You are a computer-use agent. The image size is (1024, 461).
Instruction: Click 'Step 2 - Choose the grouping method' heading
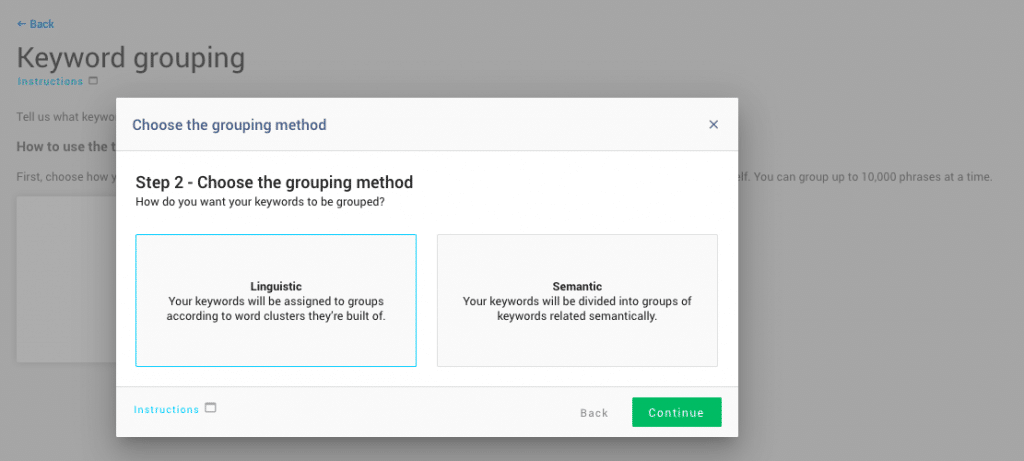point(274,182)
